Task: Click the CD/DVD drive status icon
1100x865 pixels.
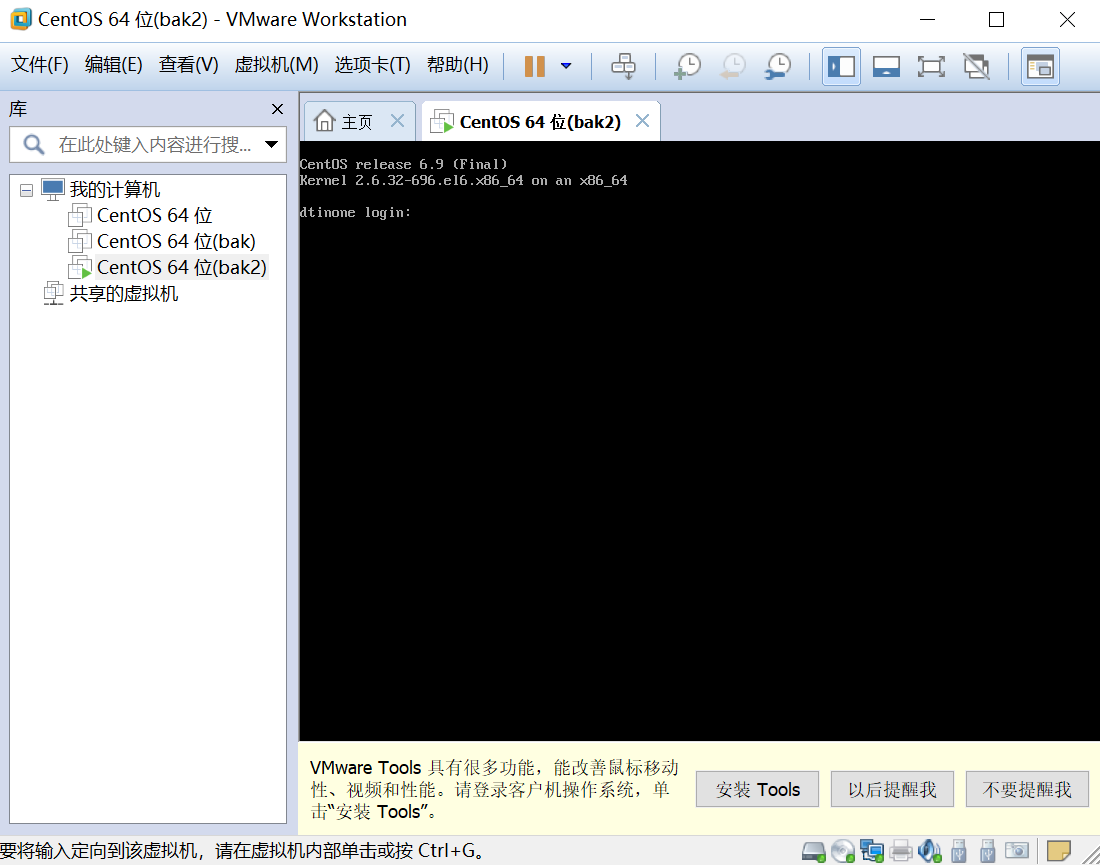Action: [x=843, y=851]
